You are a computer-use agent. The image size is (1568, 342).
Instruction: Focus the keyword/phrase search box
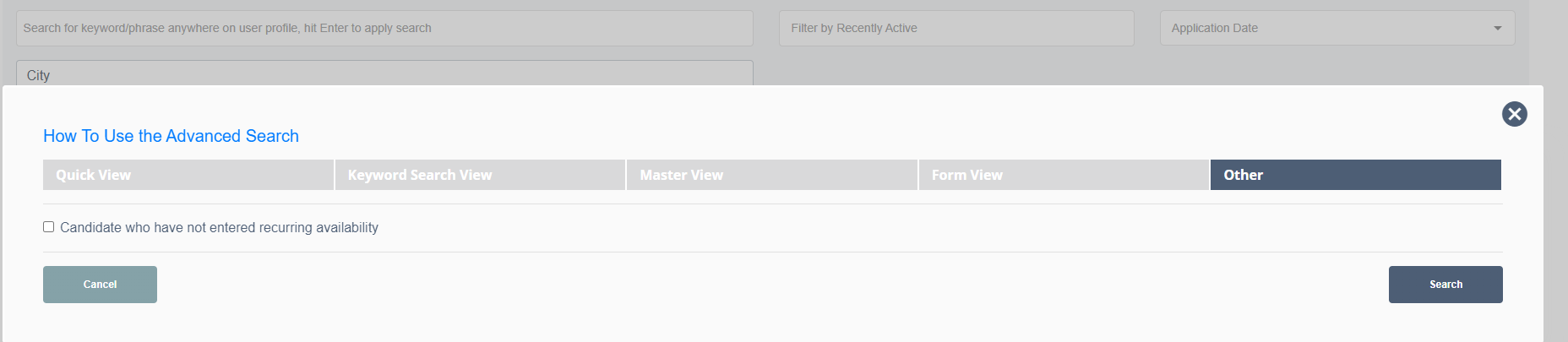tap(384, 28)
